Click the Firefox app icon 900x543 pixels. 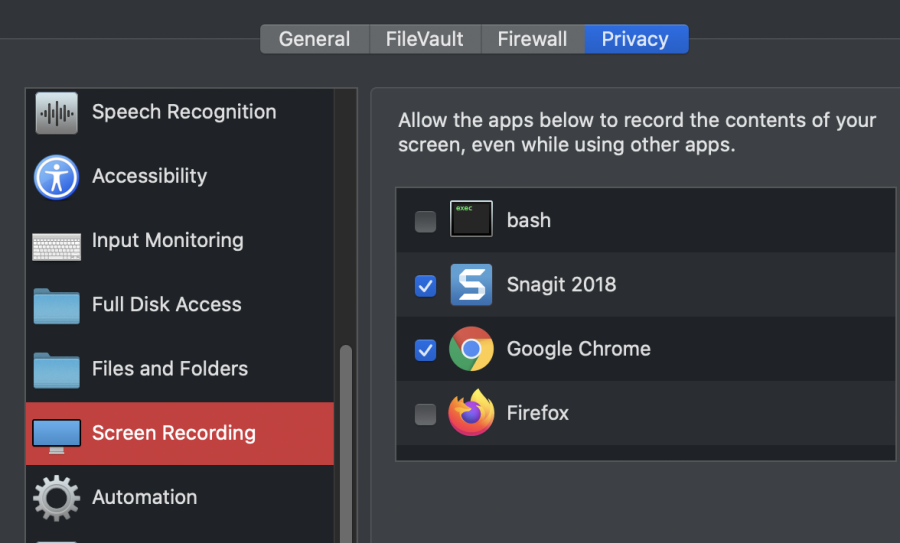point(471,413)
